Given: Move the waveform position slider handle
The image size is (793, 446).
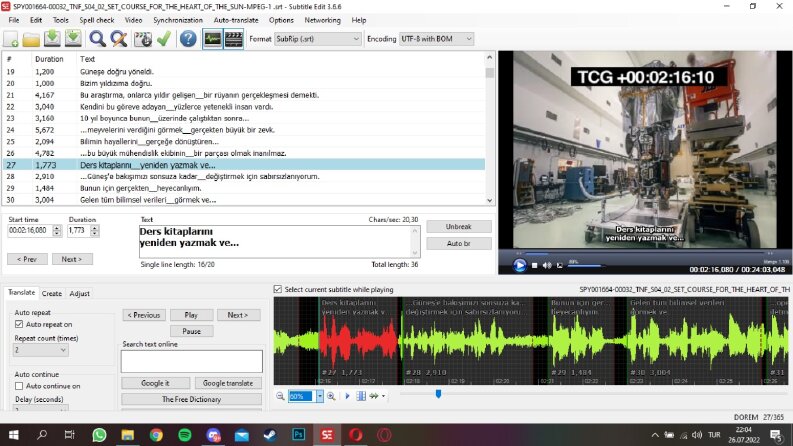Looking at the screenshot, I should point(438,393).
